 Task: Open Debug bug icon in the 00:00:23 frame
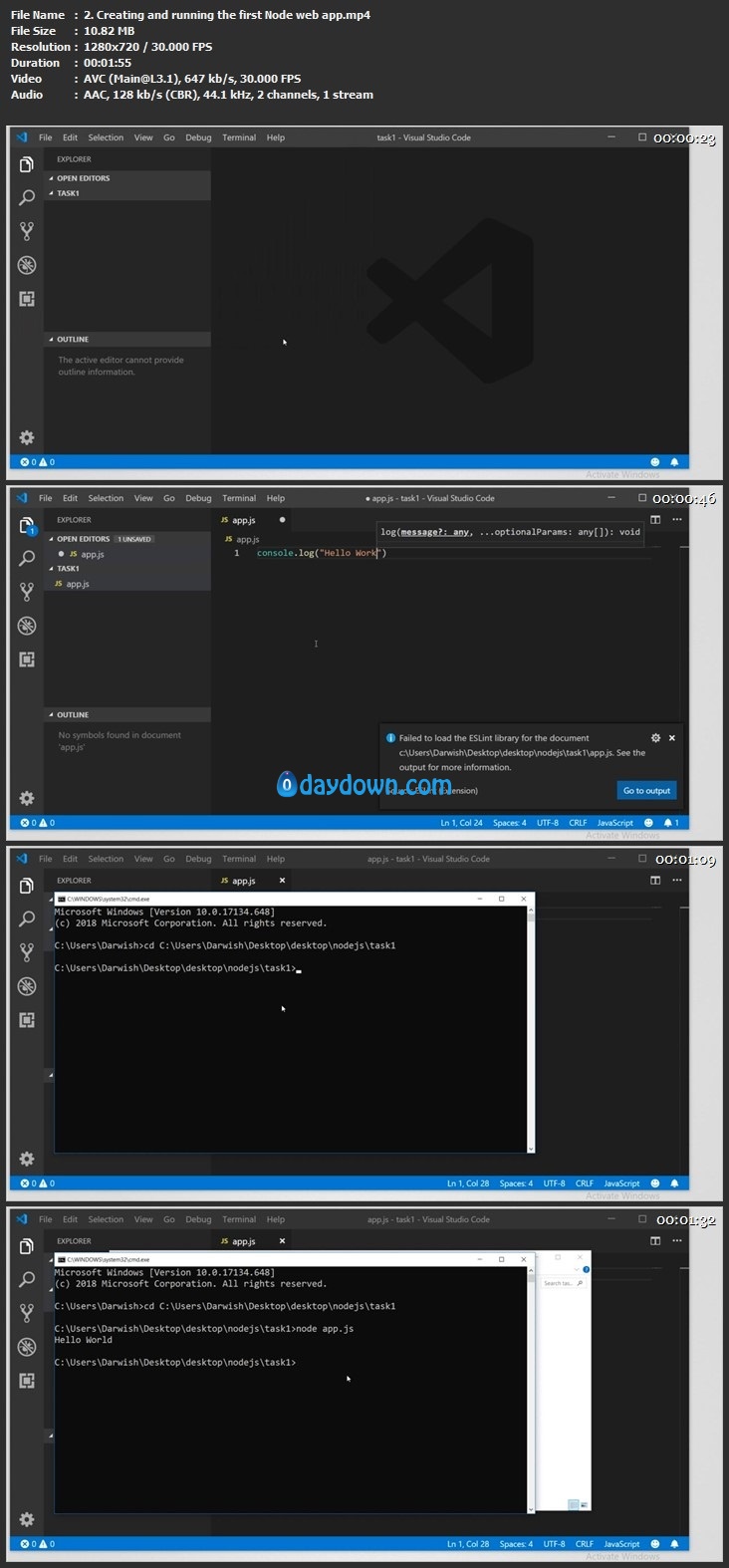pos(27,265)
